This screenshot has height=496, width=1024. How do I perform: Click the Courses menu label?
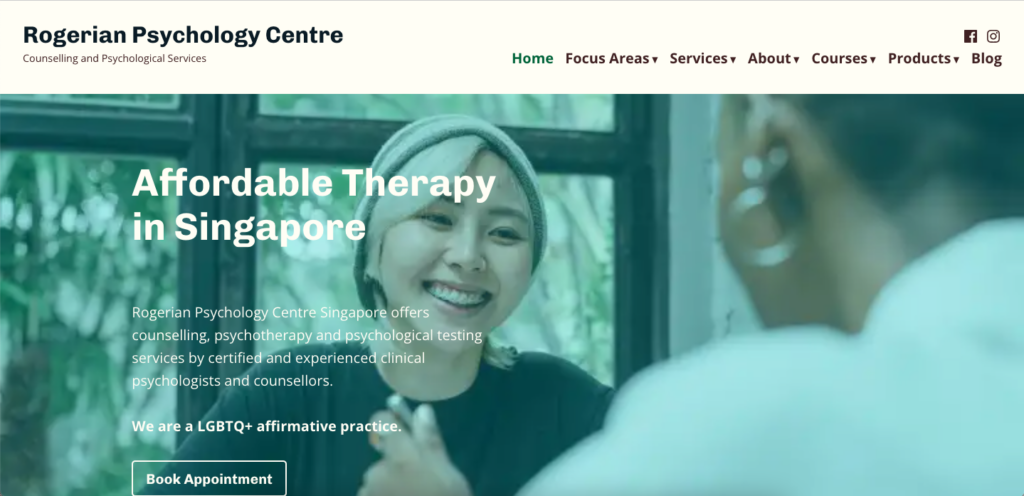[840, 58]
